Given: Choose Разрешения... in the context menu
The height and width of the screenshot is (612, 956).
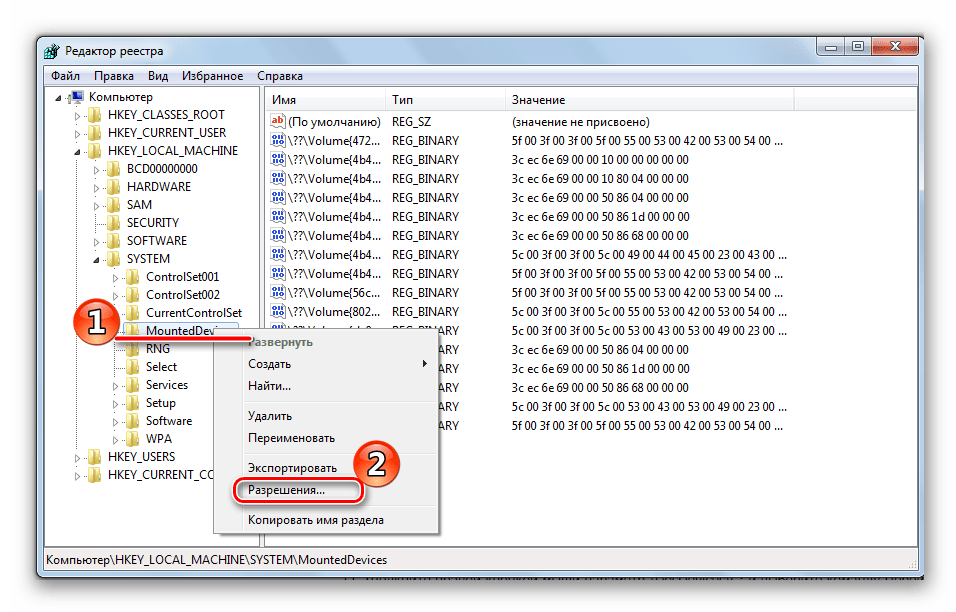Looking at the screenshot, I should click(x=286, y=491).
